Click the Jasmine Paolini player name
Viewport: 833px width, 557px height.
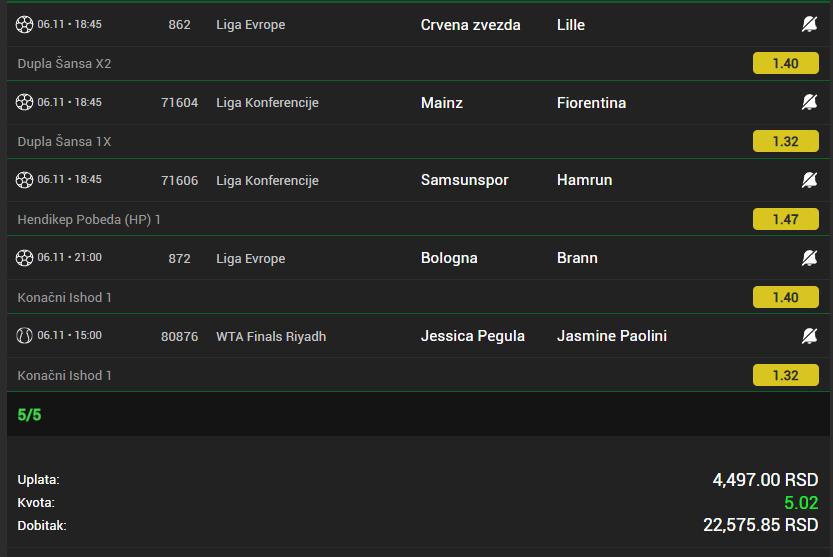[611, 336]
